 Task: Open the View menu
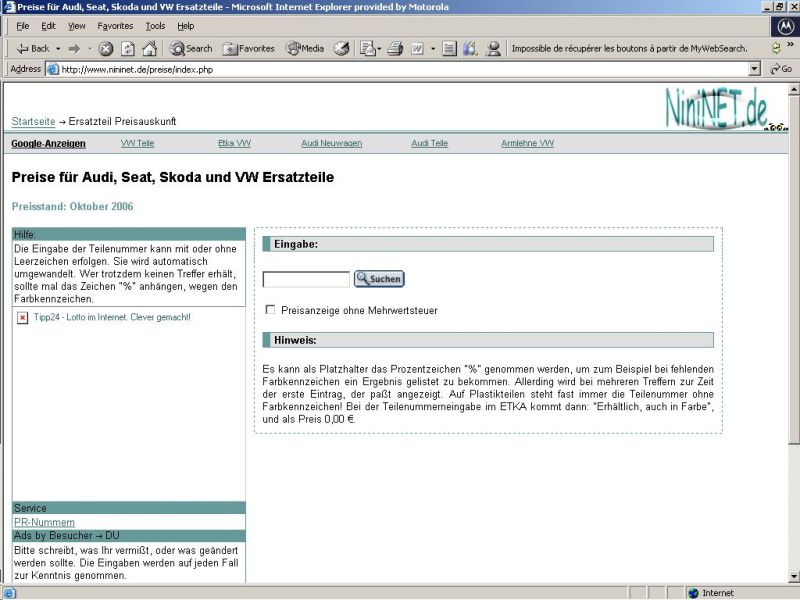tap(77, 26)
